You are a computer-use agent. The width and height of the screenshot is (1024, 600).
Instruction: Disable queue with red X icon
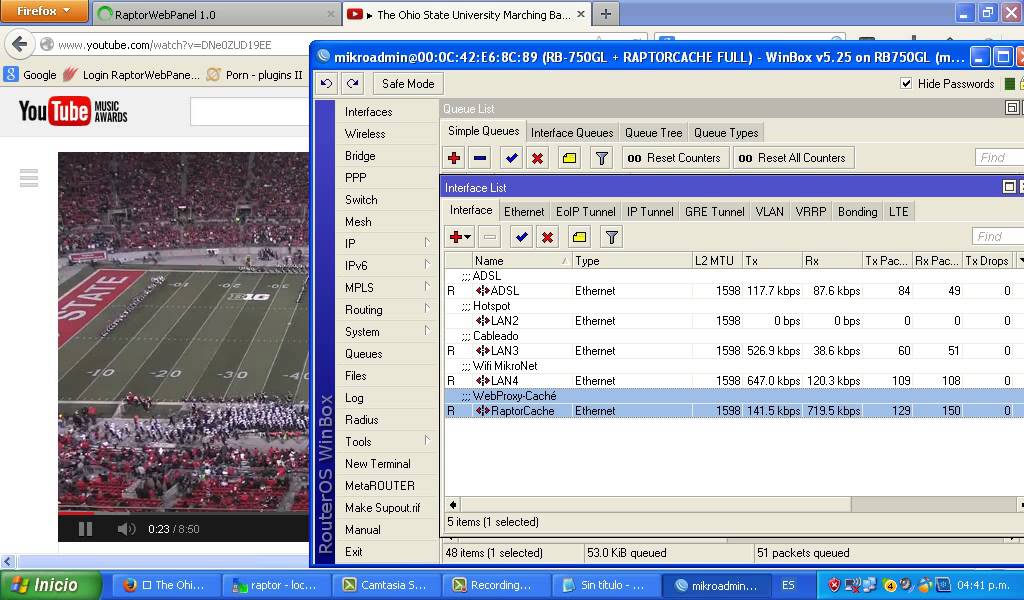click(537, 158)
